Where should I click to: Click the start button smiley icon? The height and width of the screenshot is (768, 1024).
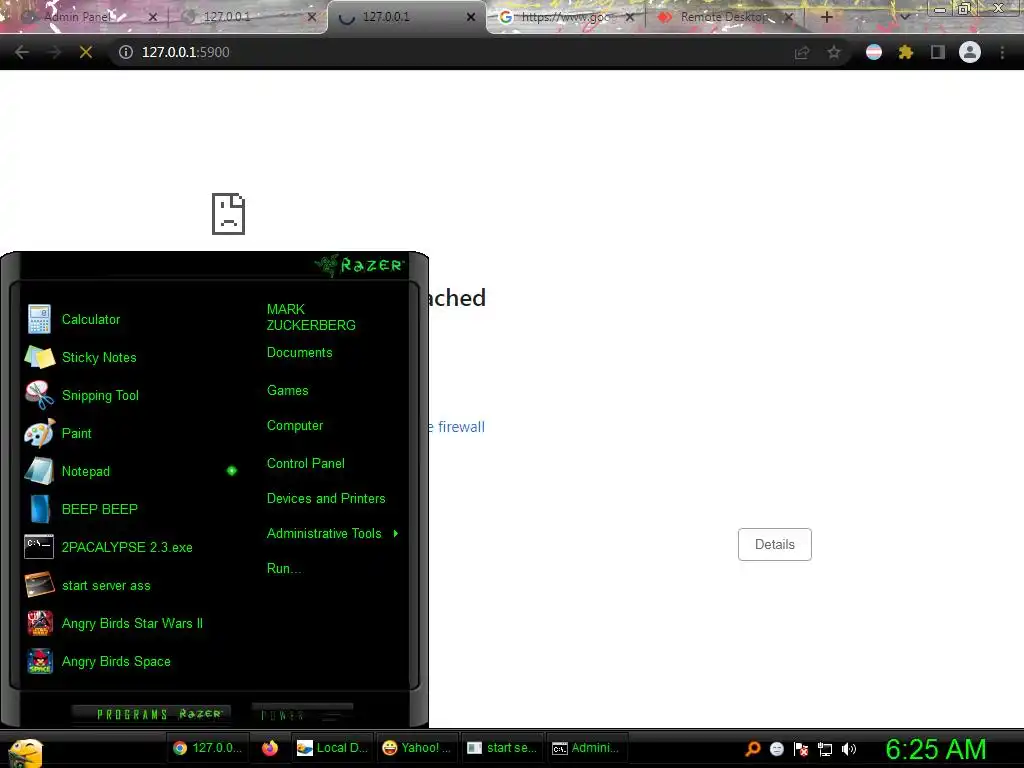25,752
